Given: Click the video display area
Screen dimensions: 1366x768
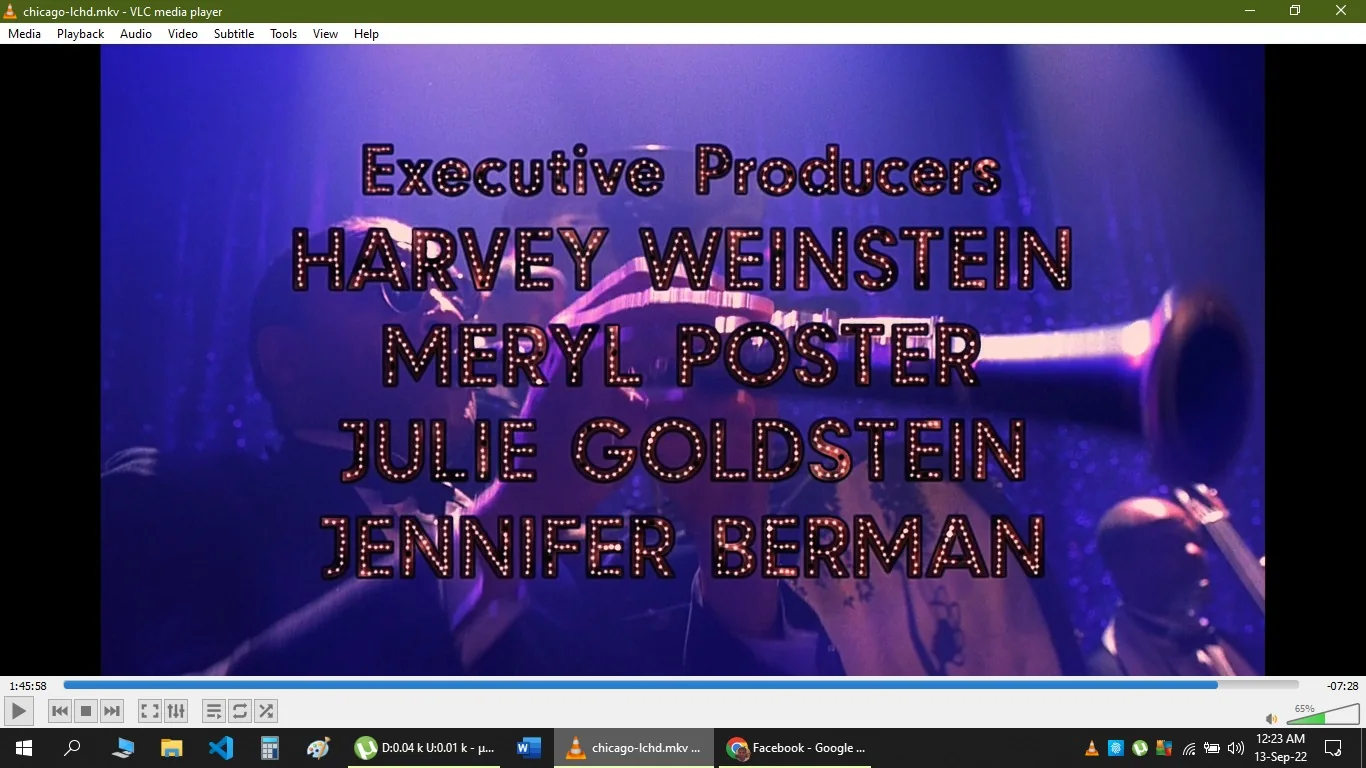Looking at the screenshot, I should click(682, 360).
